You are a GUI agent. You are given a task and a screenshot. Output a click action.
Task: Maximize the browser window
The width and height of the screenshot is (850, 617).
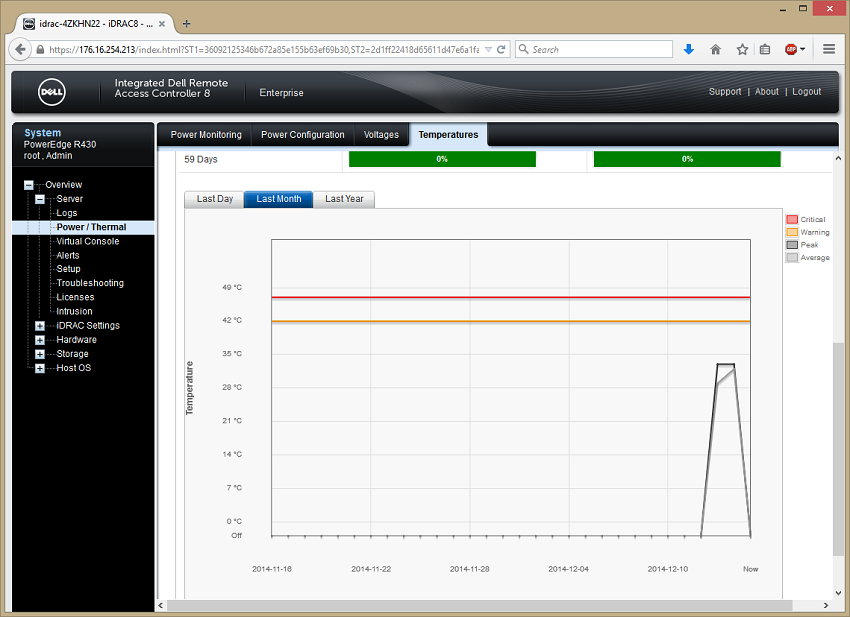[x=803, y=8]
